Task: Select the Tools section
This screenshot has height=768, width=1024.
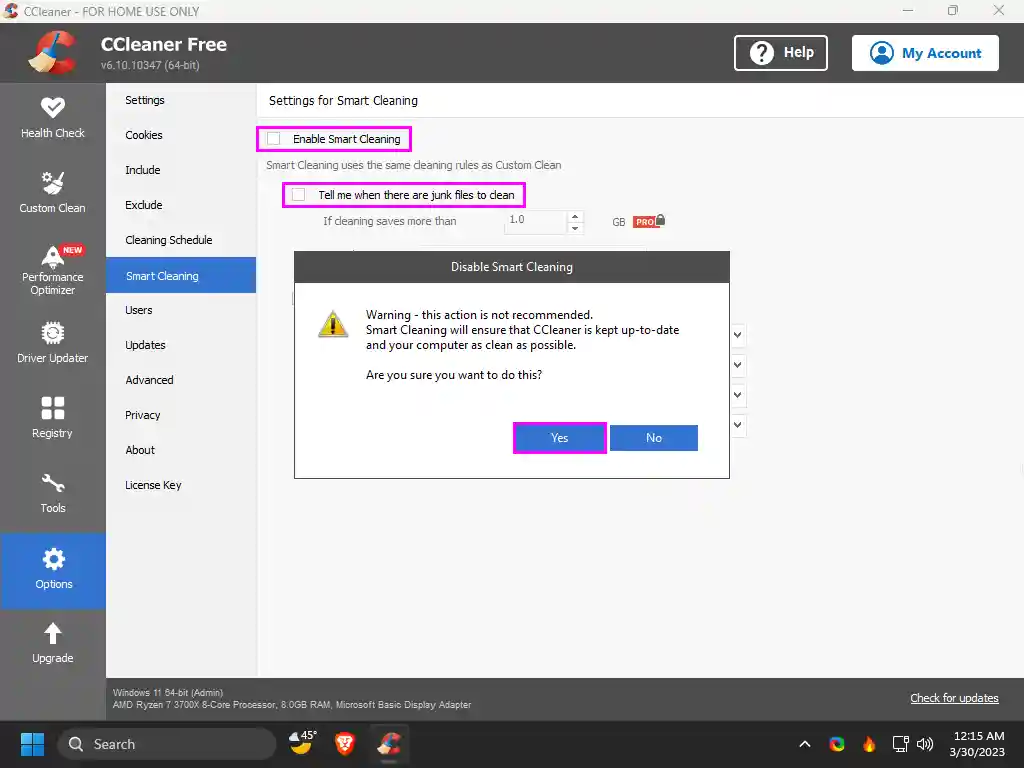Action: click(x=53, y=491)
